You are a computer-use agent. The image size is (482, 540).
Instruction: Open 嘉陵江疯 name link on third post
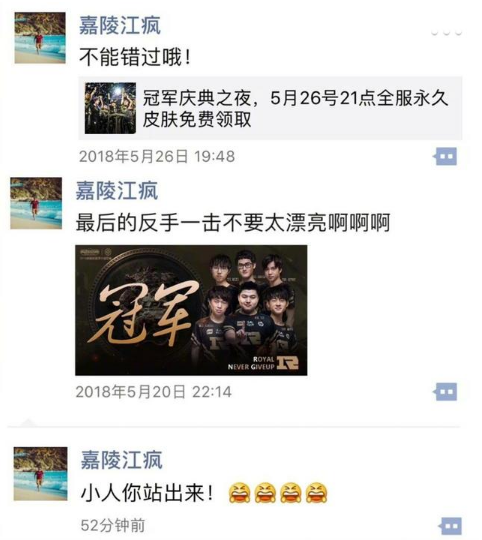(x=122, y=460)
